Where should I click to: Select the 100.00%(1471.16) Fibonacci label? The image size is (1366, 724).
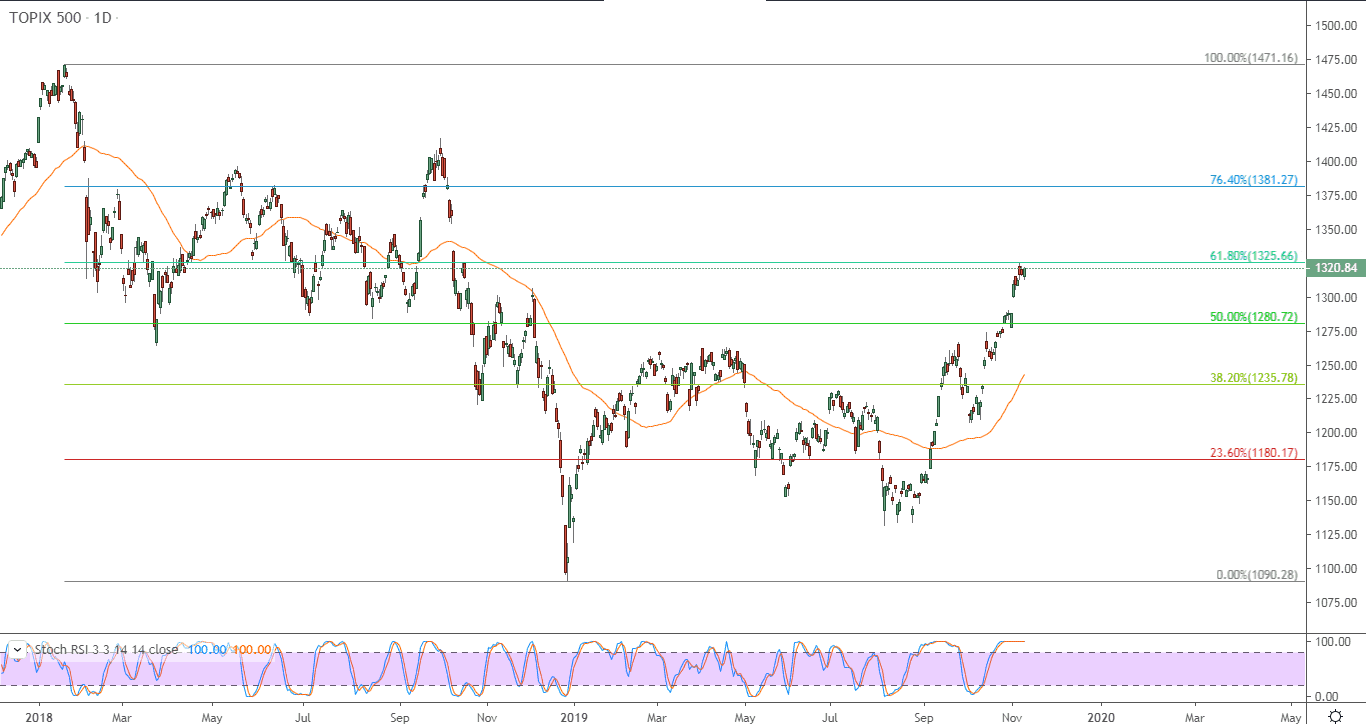click(x=1251, y=58)
